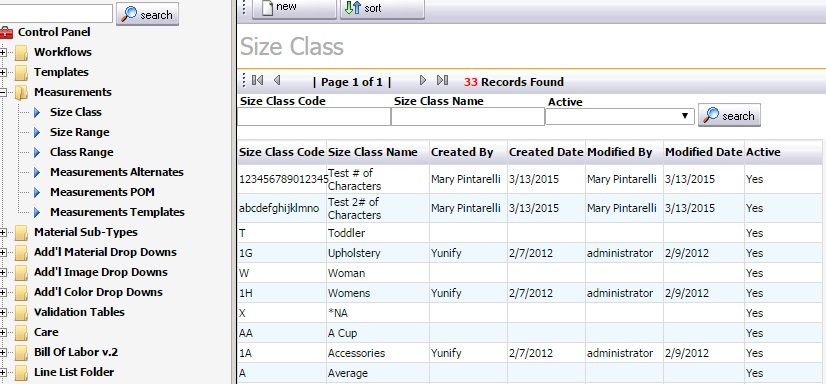
Task: Expand the Workflows tree node
Action: [x=3, y=53]
